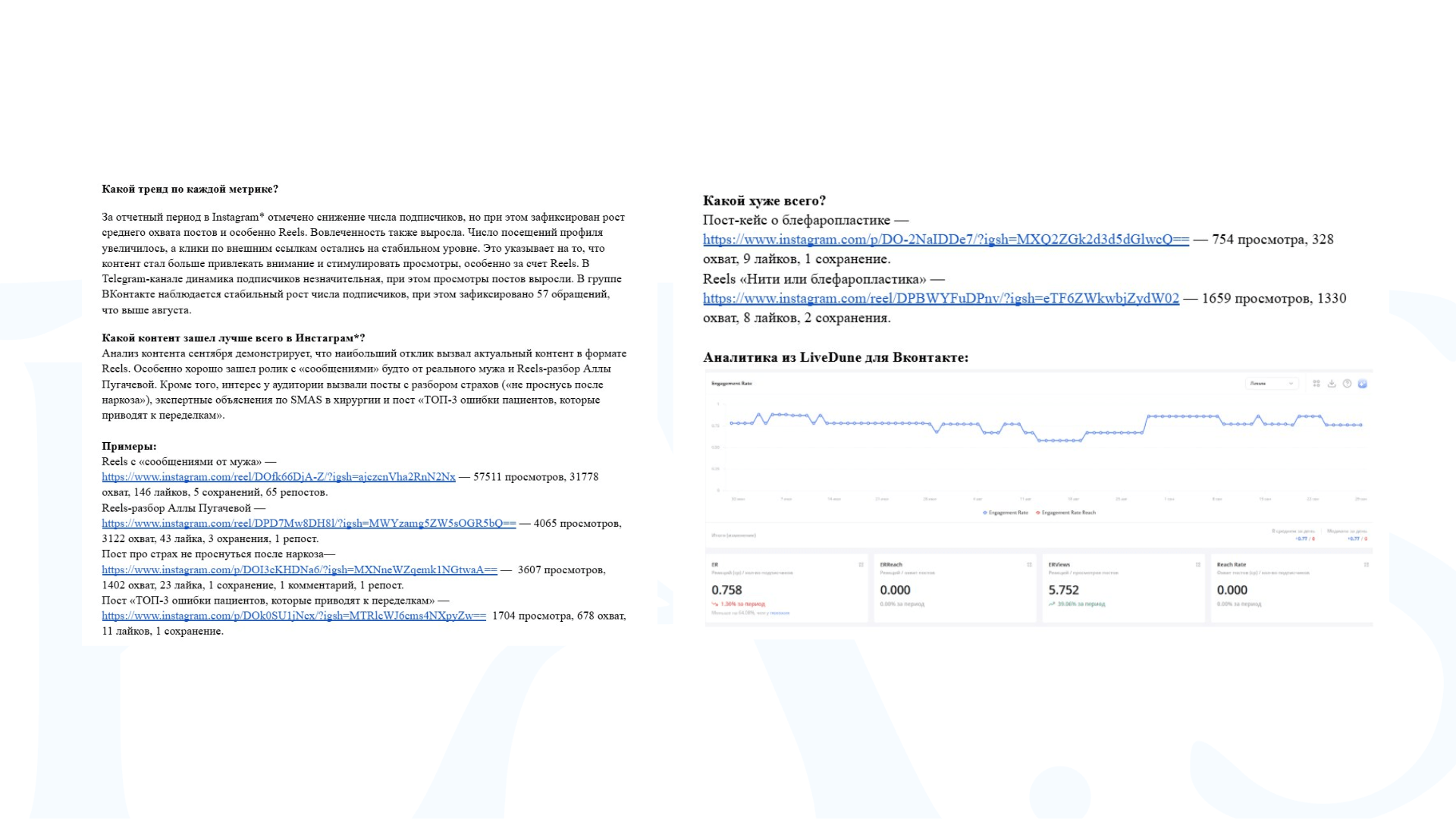Click the drag-handle icon on the ERViews card
The image size is (1456, 819).
(1198, 565)
